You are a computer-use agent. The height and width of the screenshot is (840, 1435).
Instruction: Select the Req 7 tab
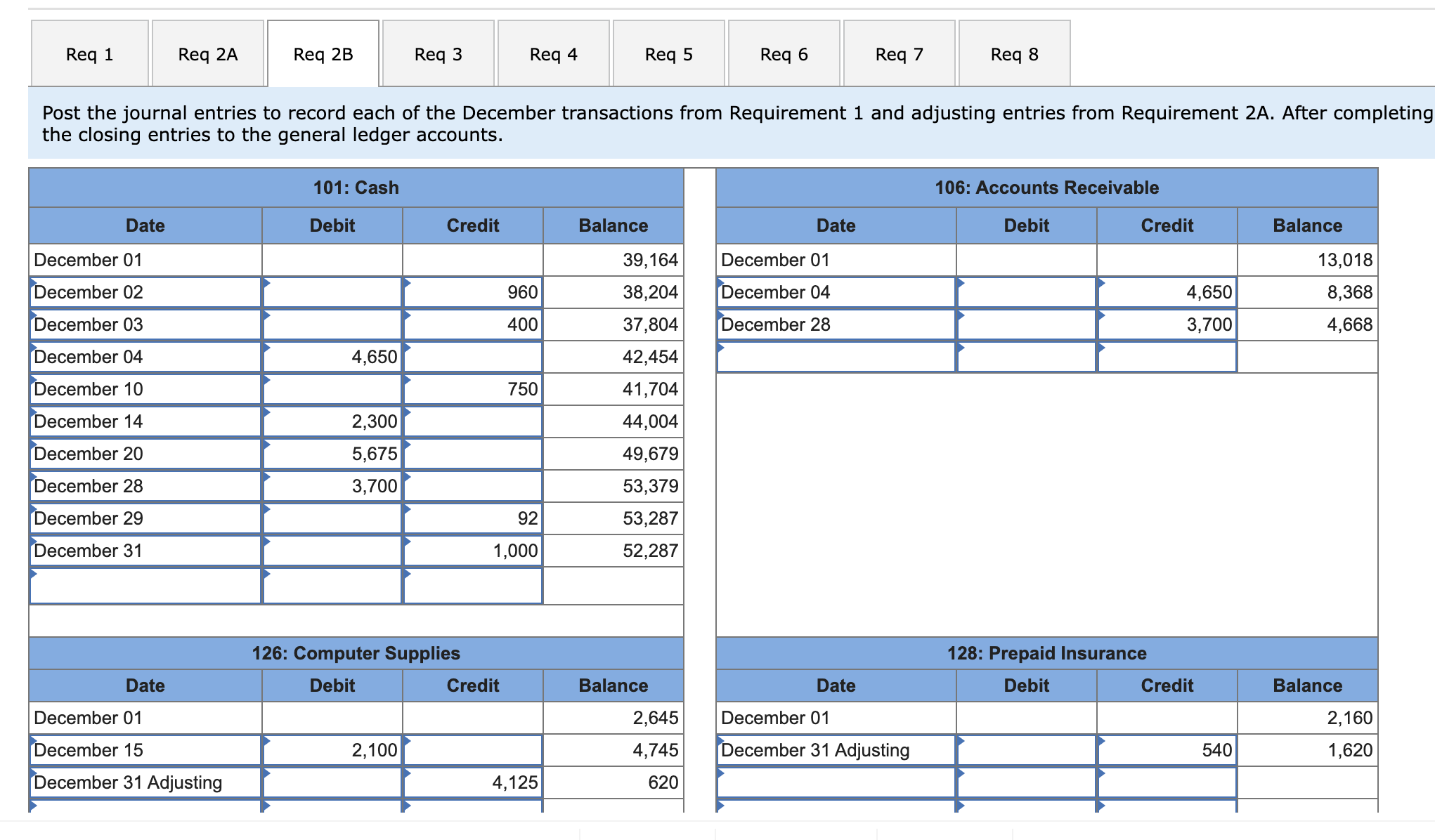pyautogui.click(x=900, y=54)
